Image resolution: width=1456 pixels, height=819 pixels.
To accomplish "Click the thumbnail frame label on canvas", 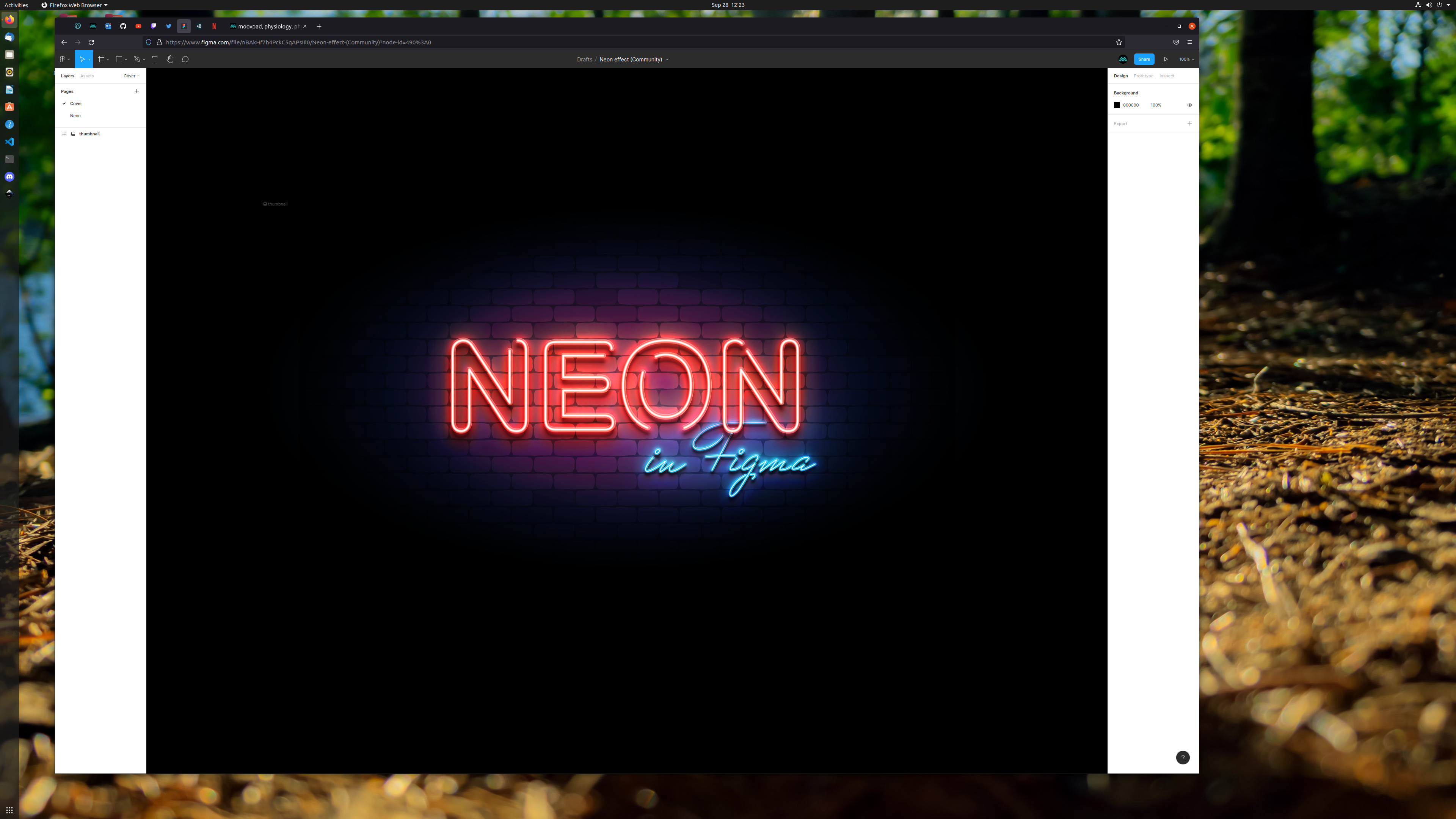I will tap(276, 204).
